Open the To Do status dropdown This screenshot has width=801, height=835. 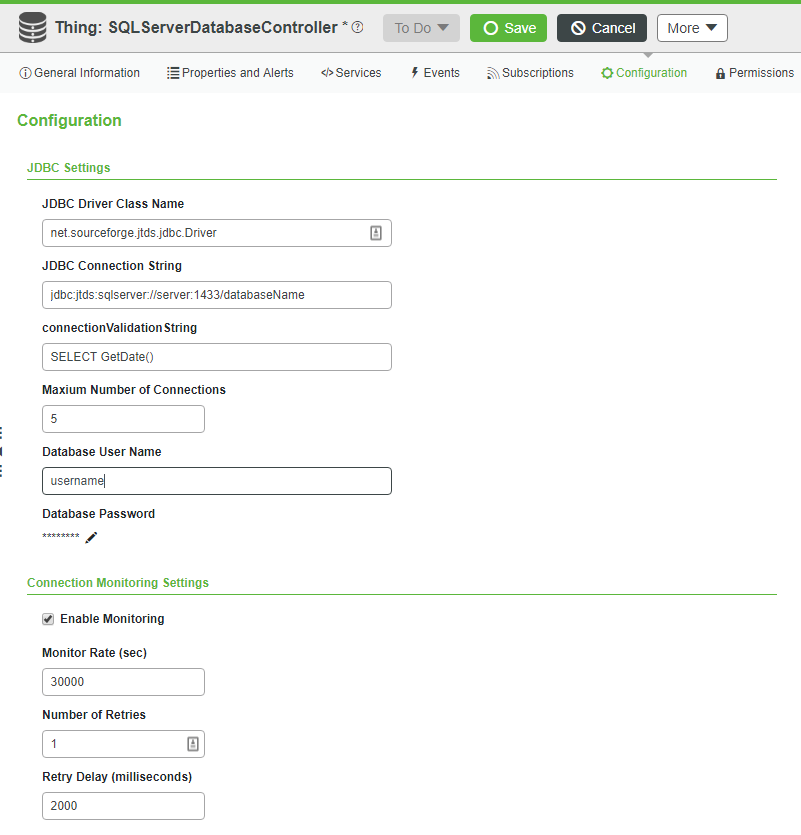click(420, 28)
